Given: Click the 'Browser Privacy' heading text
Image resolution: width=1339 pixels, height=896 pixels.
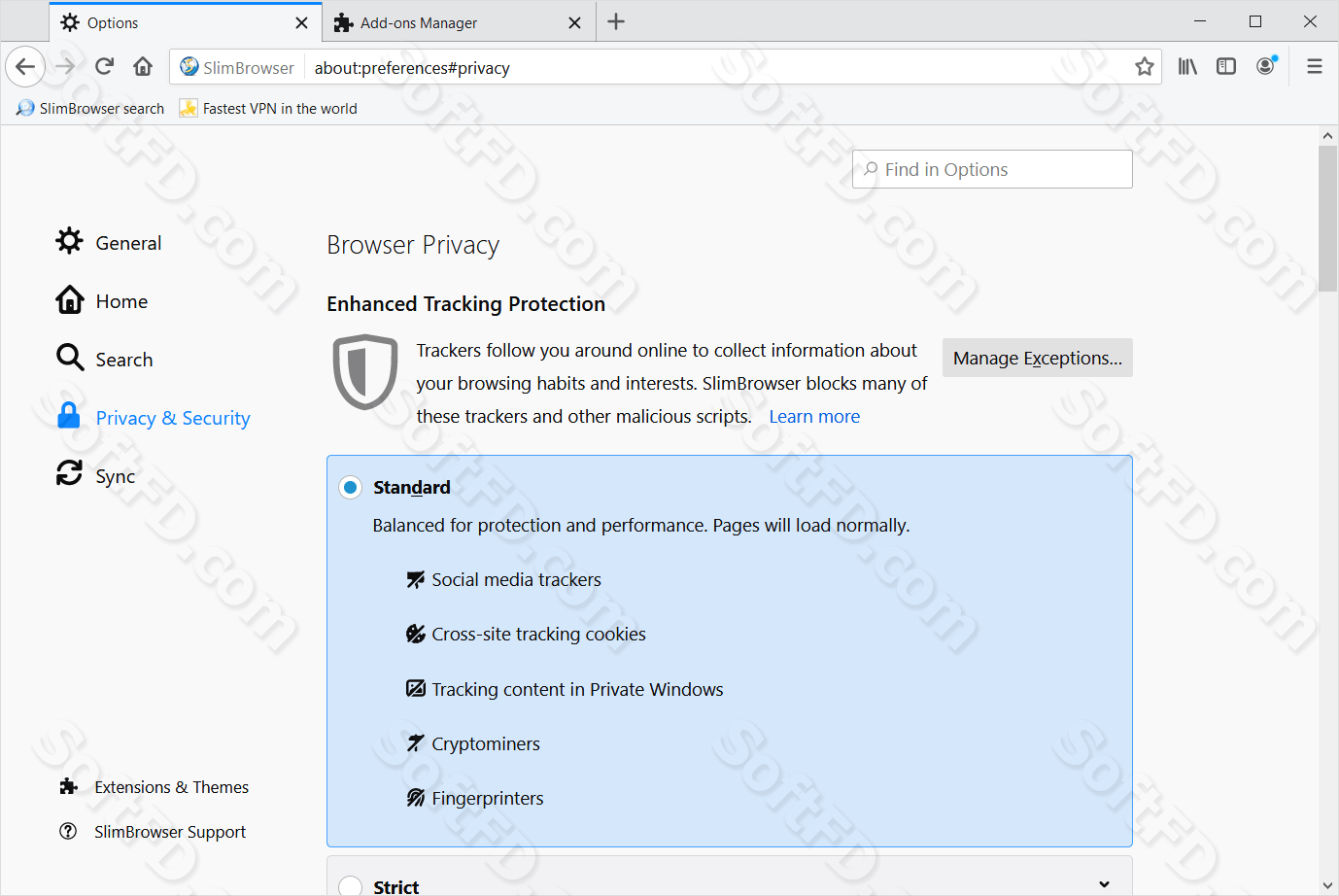Looking at the screenshot, I should click(413, 245).
